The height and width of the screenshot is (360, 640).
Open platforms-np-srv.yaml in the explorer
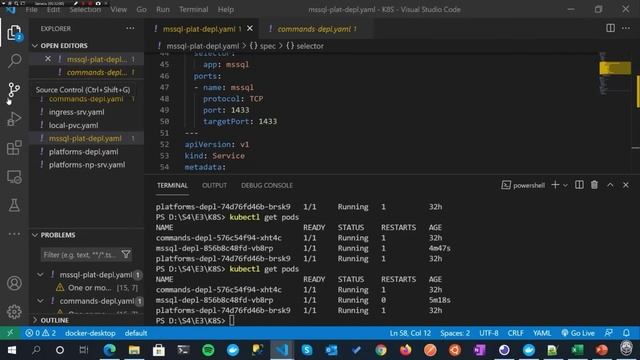(x=87, y=165)
